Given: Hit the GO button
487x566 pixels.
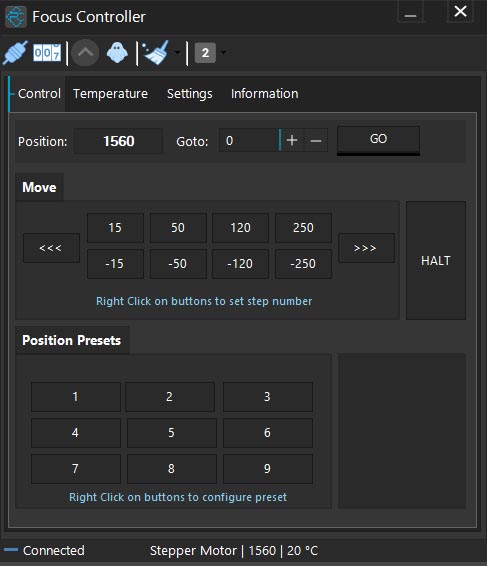Looking at the screenshot, I should pyautogui.click(x=378, y=139).
